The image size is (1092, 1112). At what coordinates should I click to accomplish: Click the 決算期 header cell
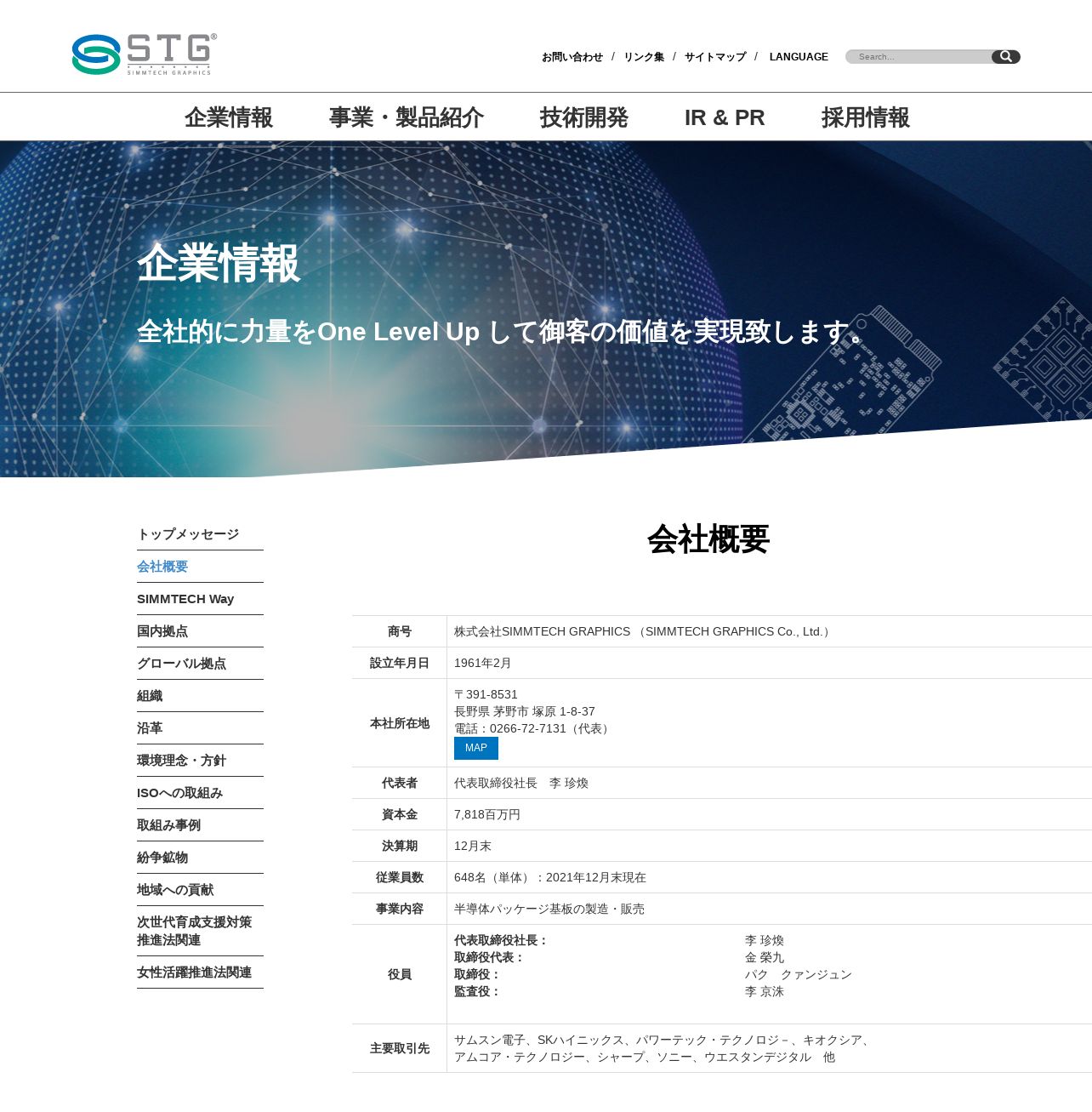tap(400, 846)
